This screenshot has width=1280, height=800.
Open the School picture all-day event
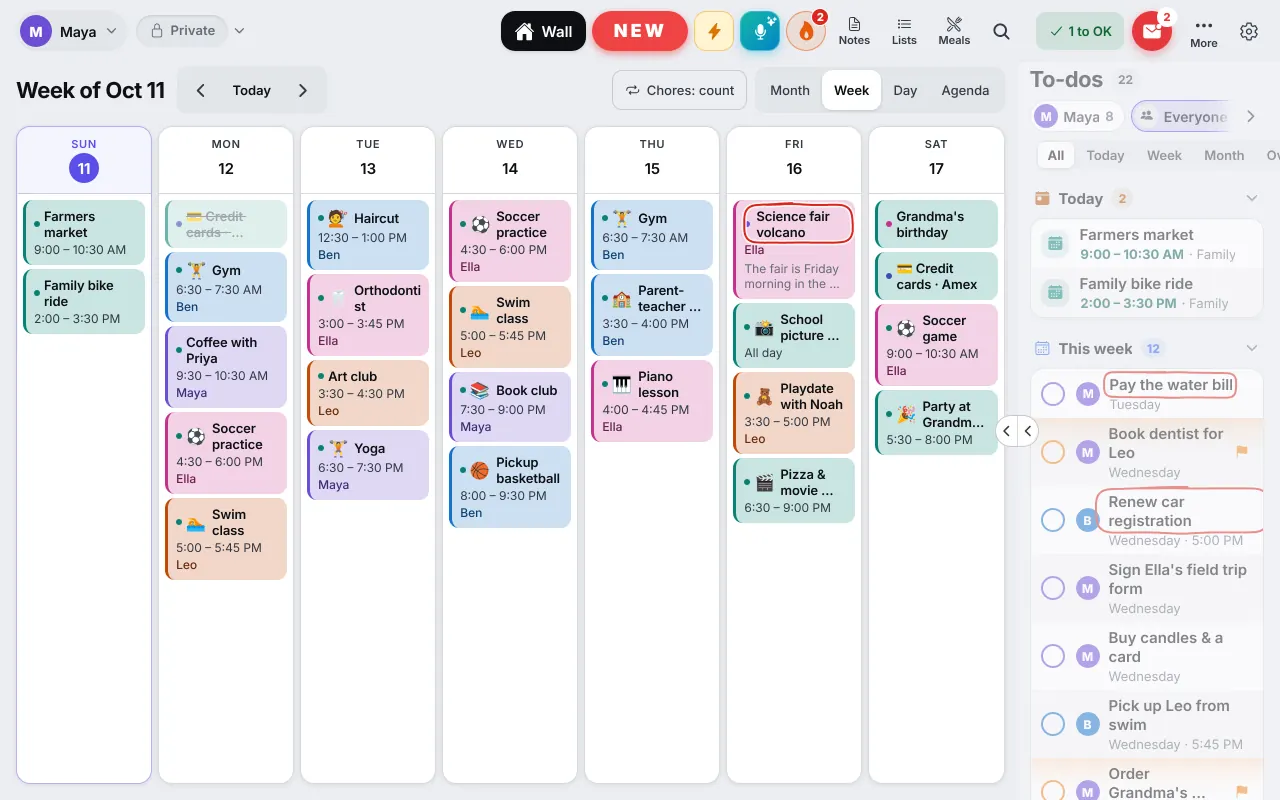point(794,335)
